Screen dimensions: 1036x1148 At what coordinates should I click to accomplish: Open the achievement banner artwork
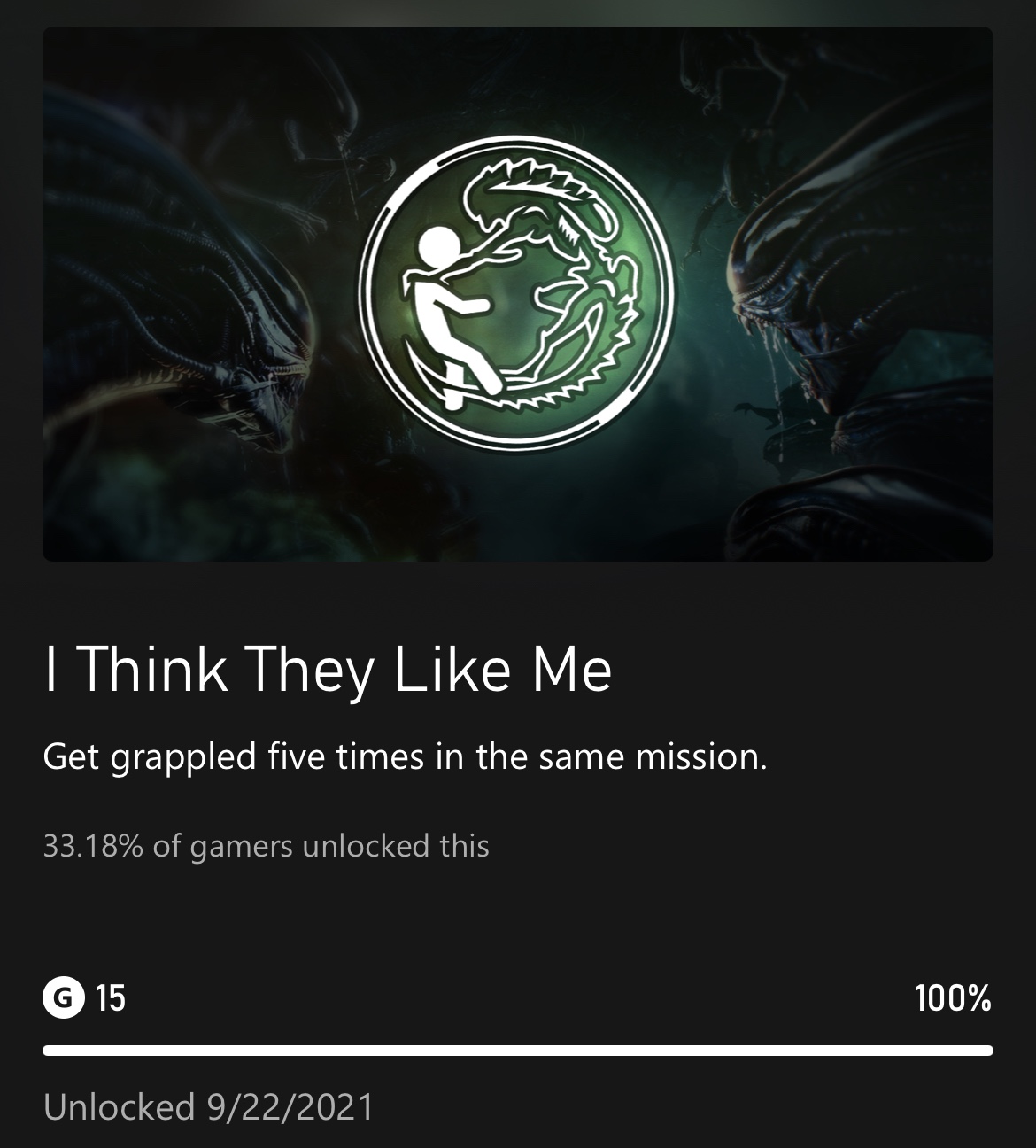click(518, 294)
